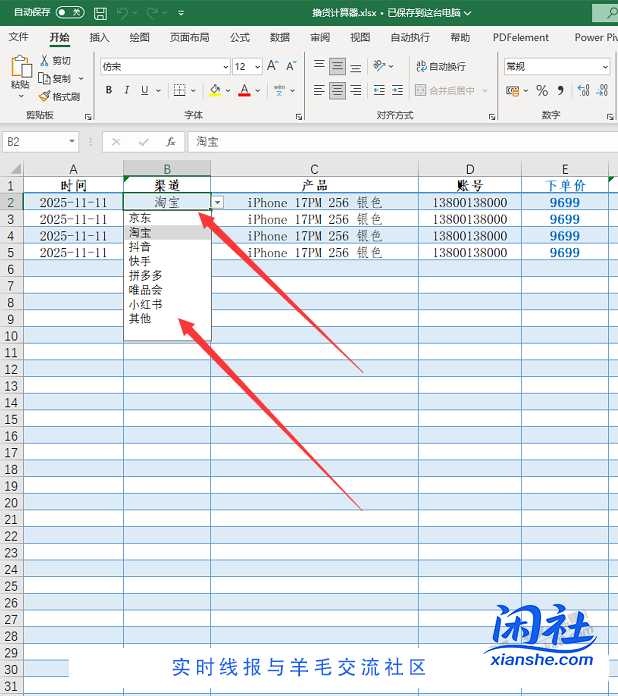The width and height of the screenshot is (618, 696).
Task: Click decrease decimal icon
Action: click(x=602, y=91)
